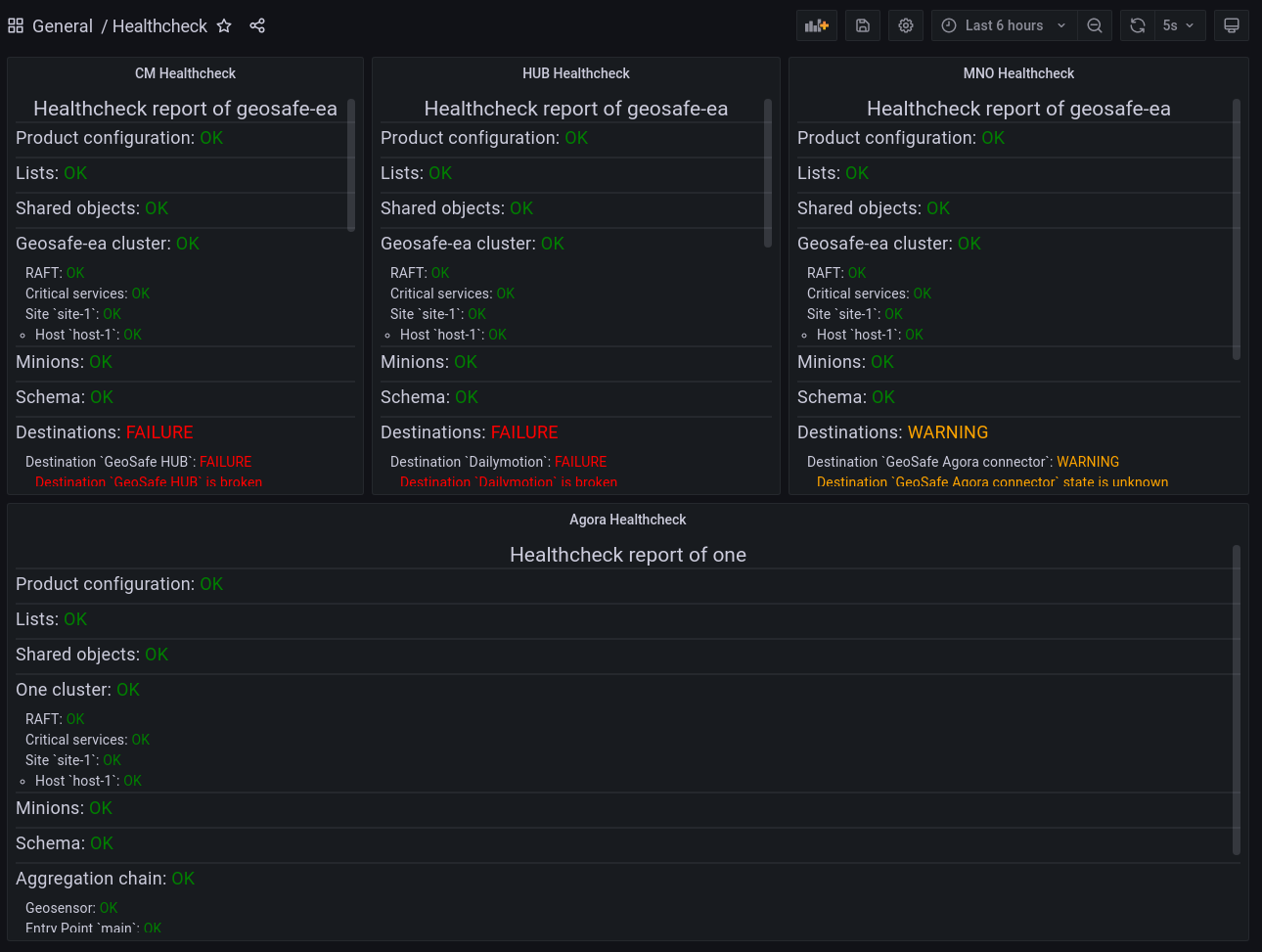
Task: Share the dashboard via share icon
Action: (257, 25)
